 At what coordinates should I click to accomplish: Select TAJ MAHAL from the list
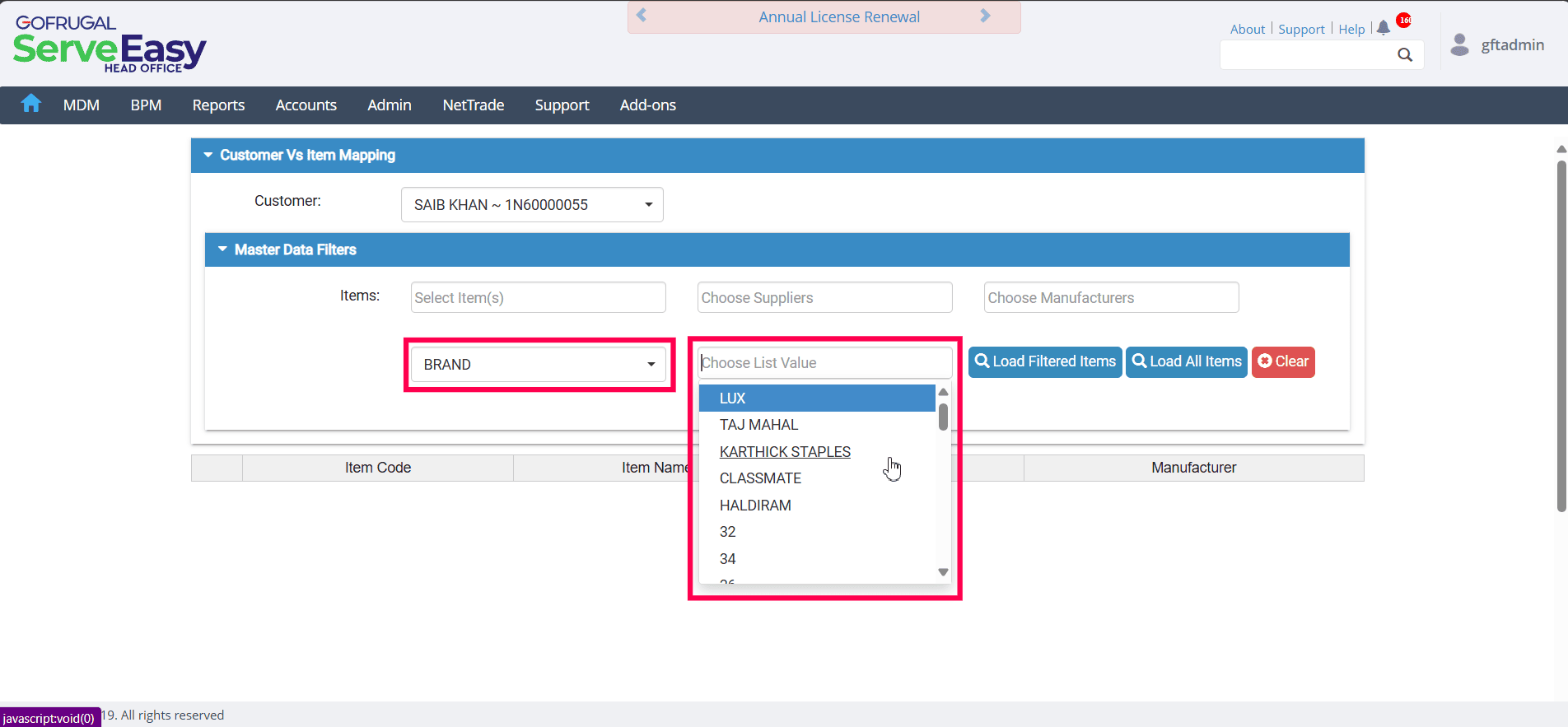[817, 425]
